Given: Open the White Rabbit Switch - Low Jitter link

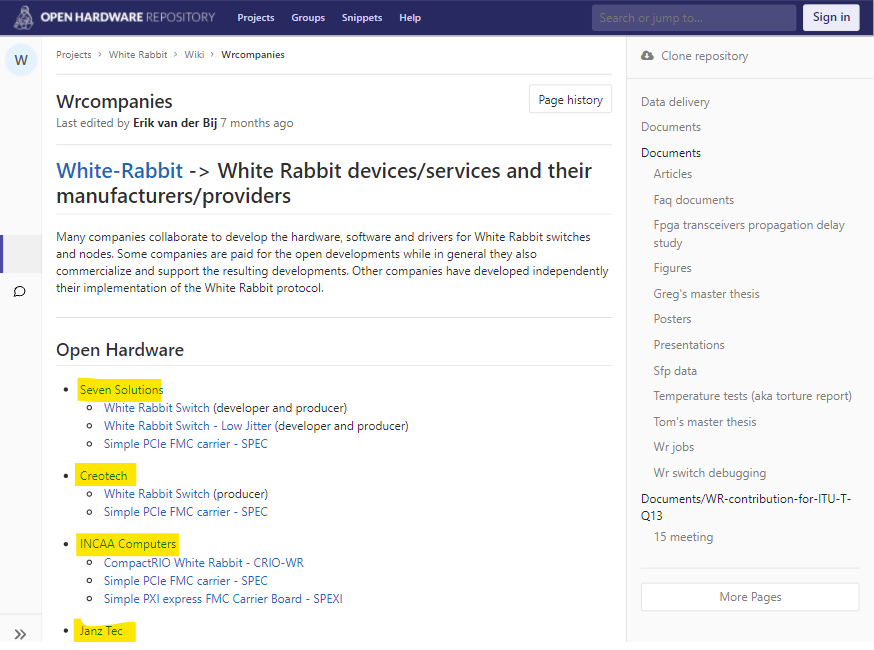Looking at the screenshot, I should [187, 426].
